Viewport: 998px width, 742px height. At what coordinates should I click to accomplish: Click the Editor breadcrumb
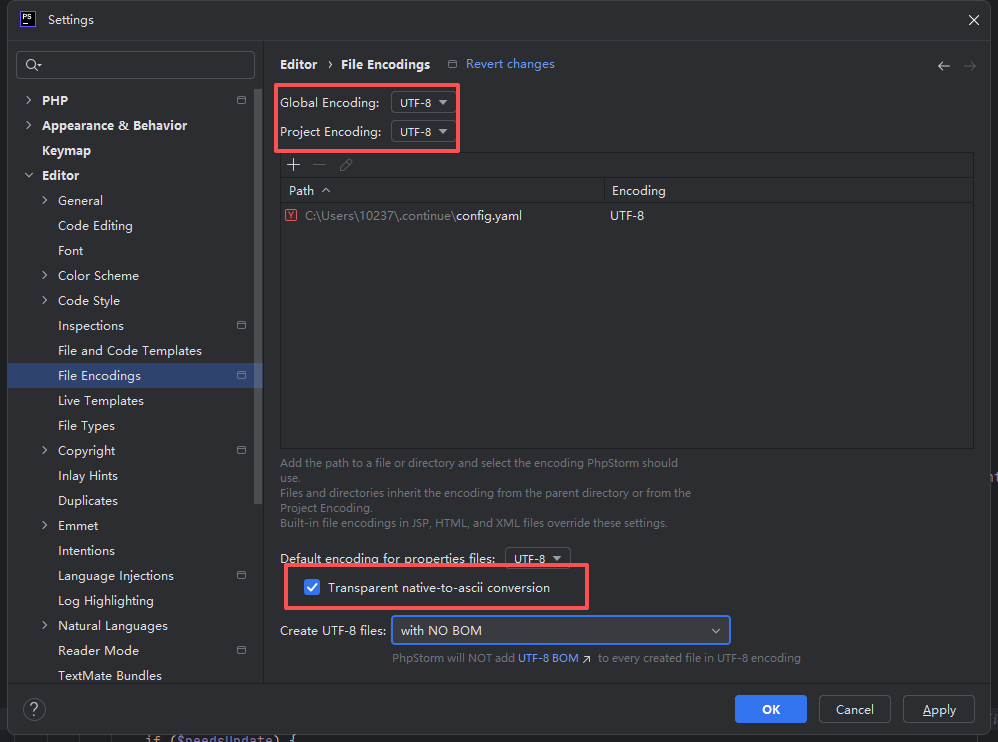[299, 64]
